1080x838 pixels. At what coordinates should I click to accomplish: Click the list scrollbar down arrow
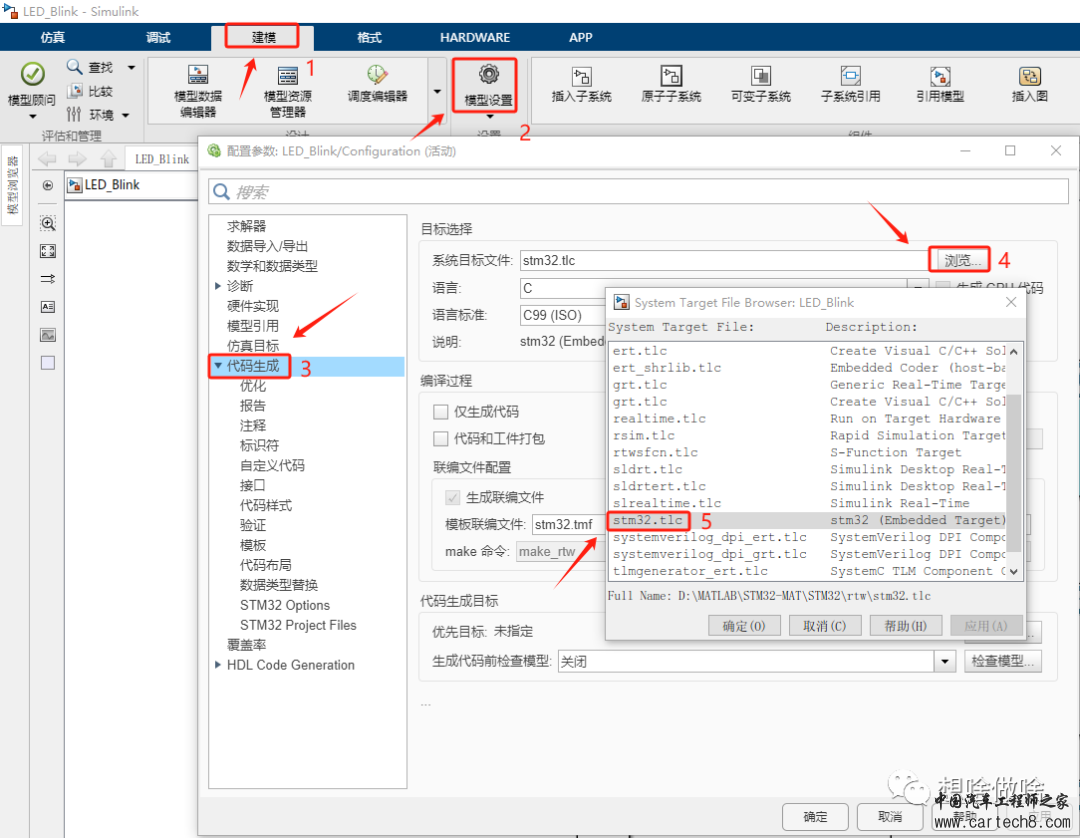(1013, 572)
